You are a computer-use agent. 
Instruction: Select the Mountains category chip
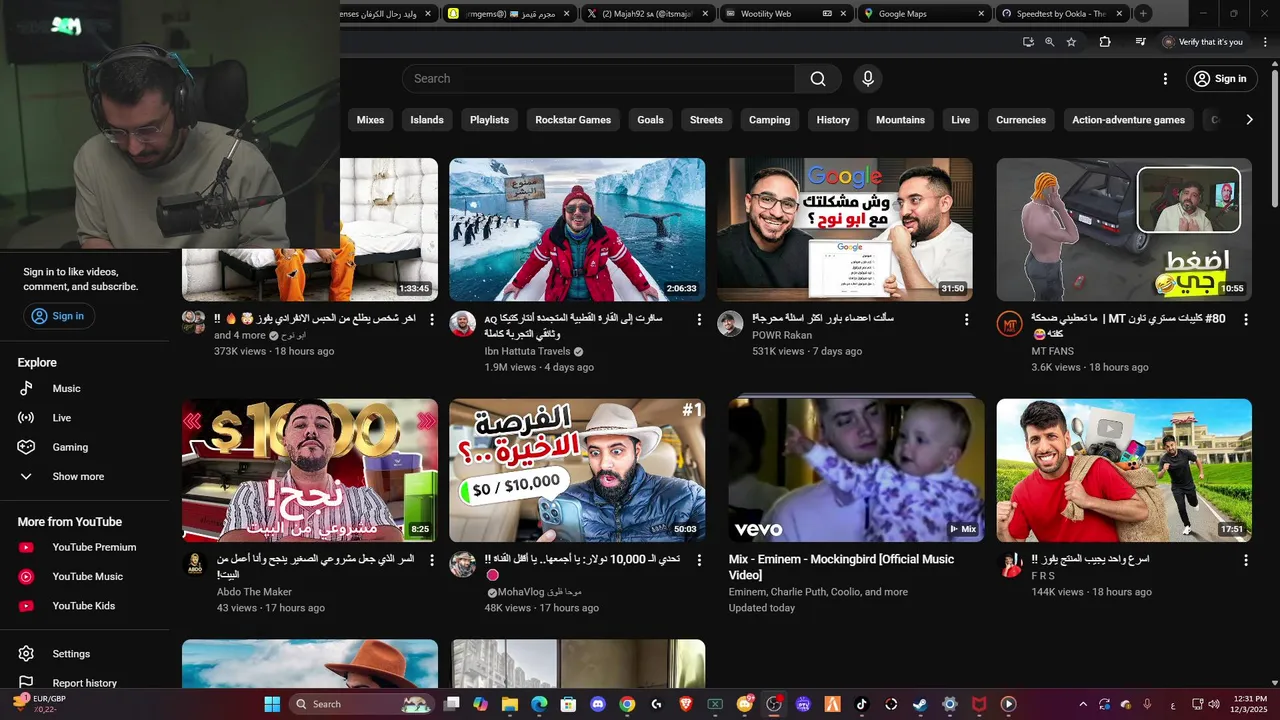(900, 120)
